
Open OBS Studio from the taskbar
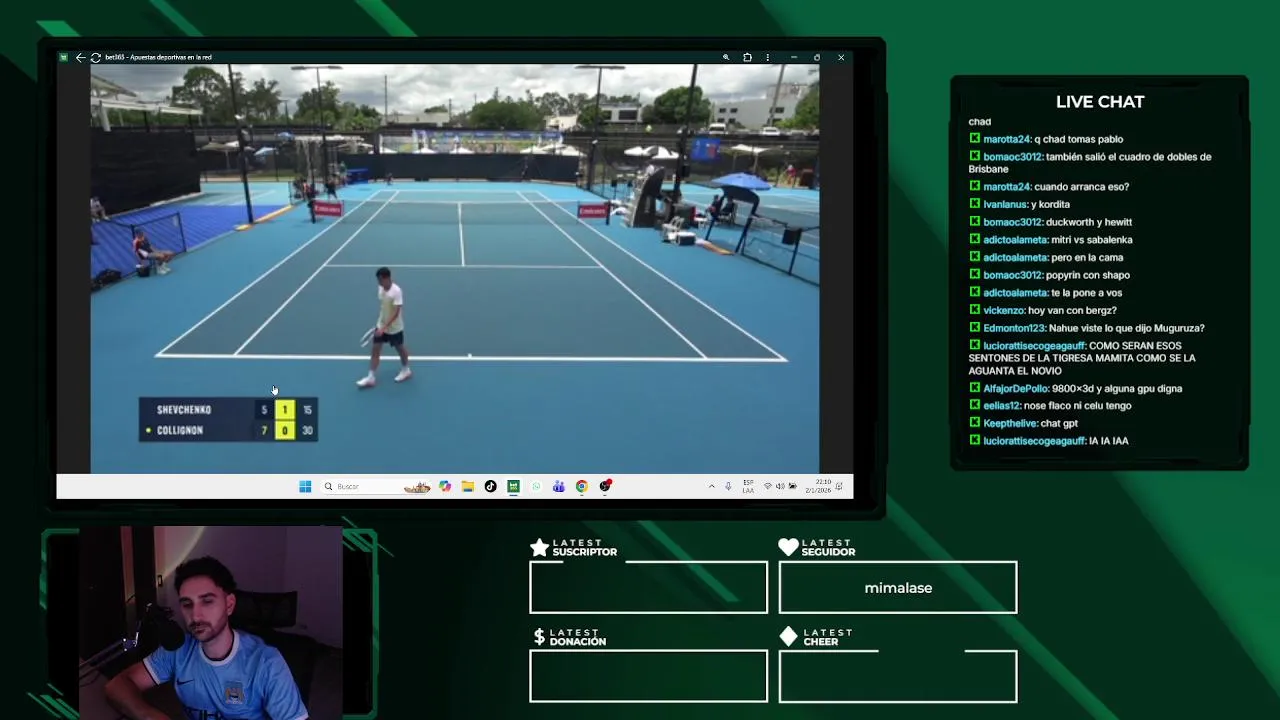(605, 486)
